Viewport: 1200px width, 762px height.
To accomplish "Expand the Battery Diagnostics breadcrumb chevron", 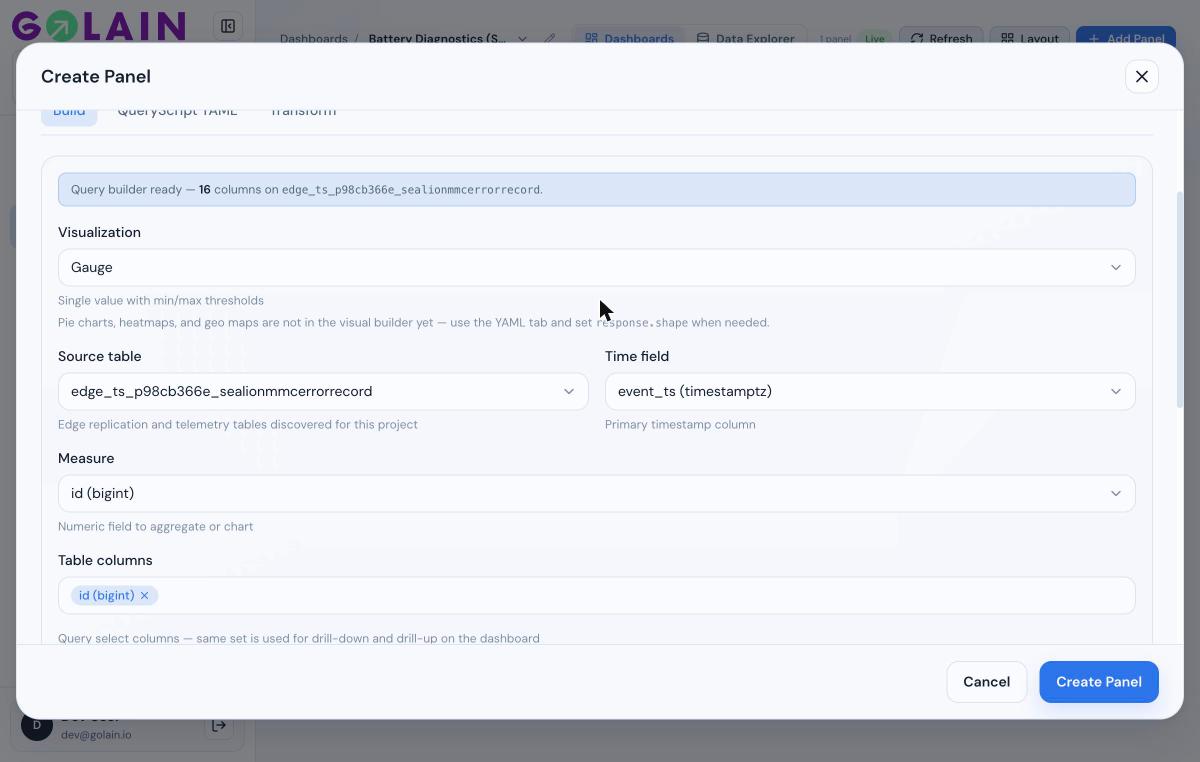I will (x=522, y=39).
